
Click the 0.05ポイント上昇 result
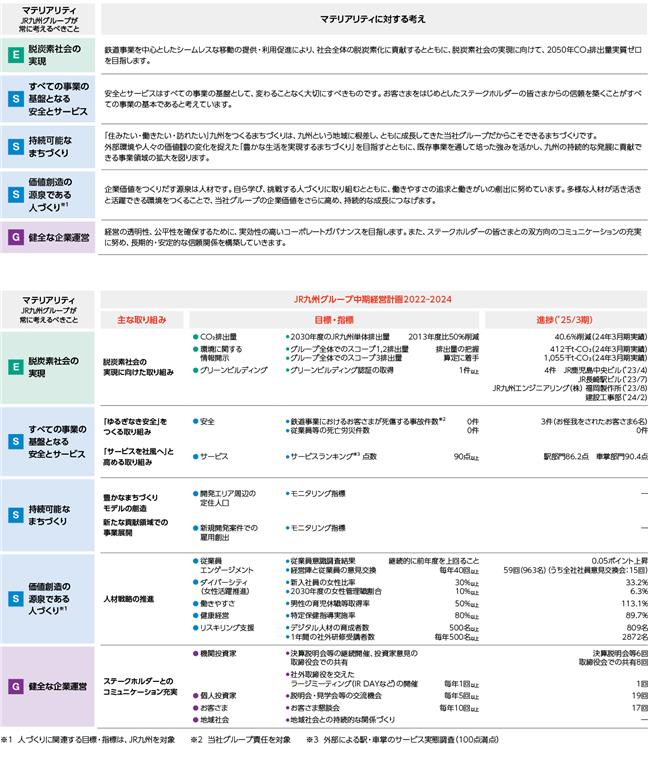619,561
